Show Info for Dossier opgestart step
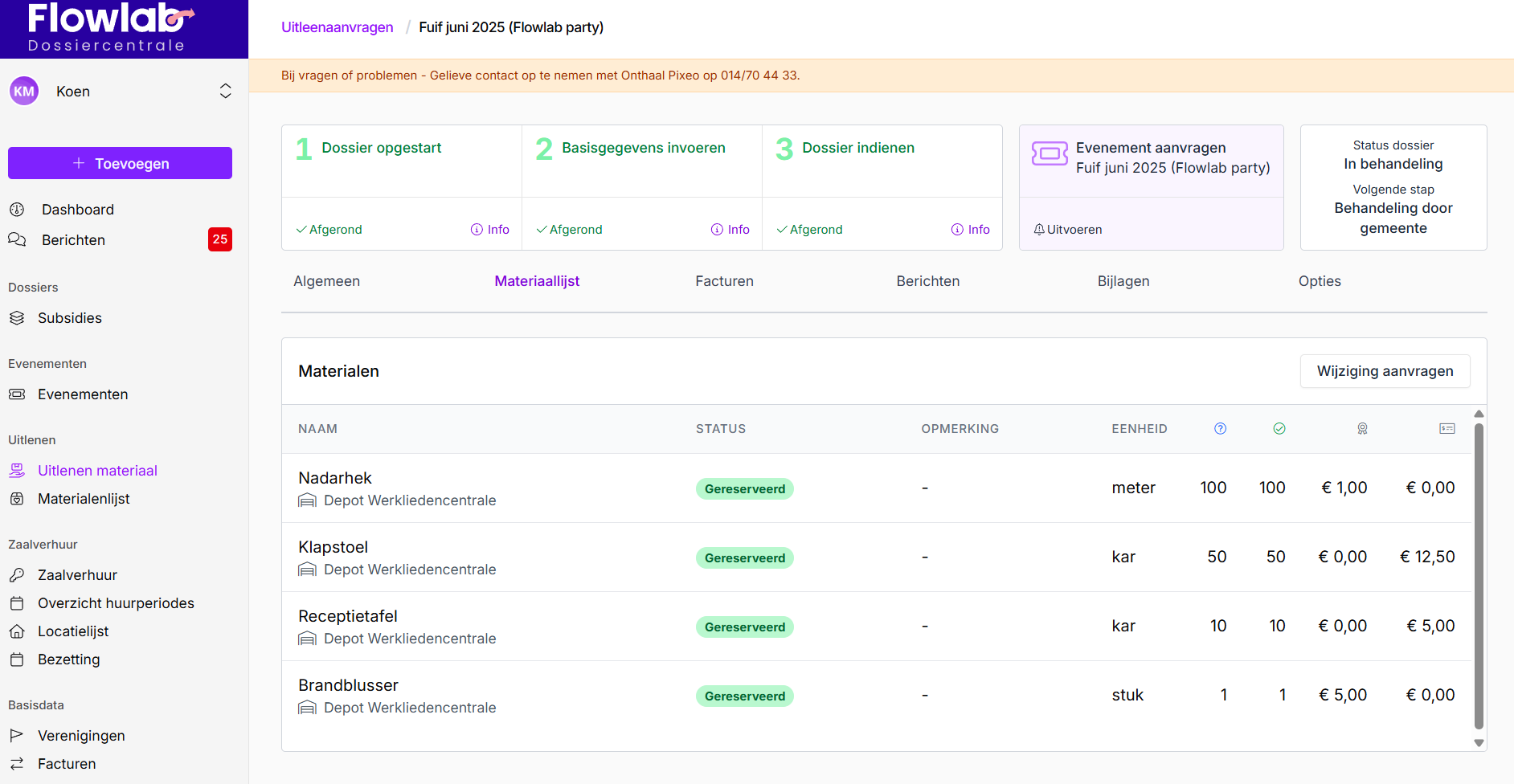1514x784 pixels. [490, 230]
